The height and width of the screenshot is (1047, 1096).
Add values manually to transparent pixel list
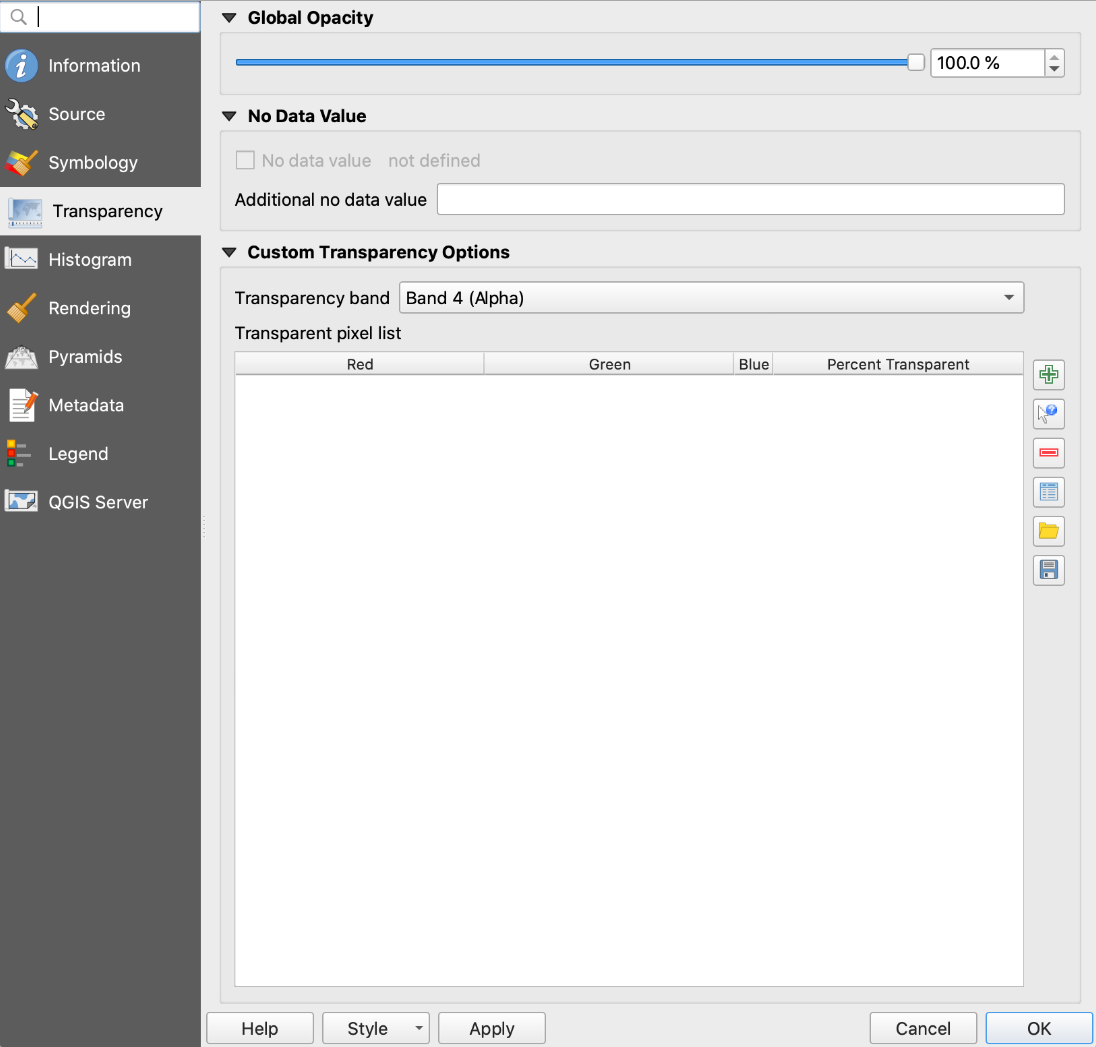1048,374
